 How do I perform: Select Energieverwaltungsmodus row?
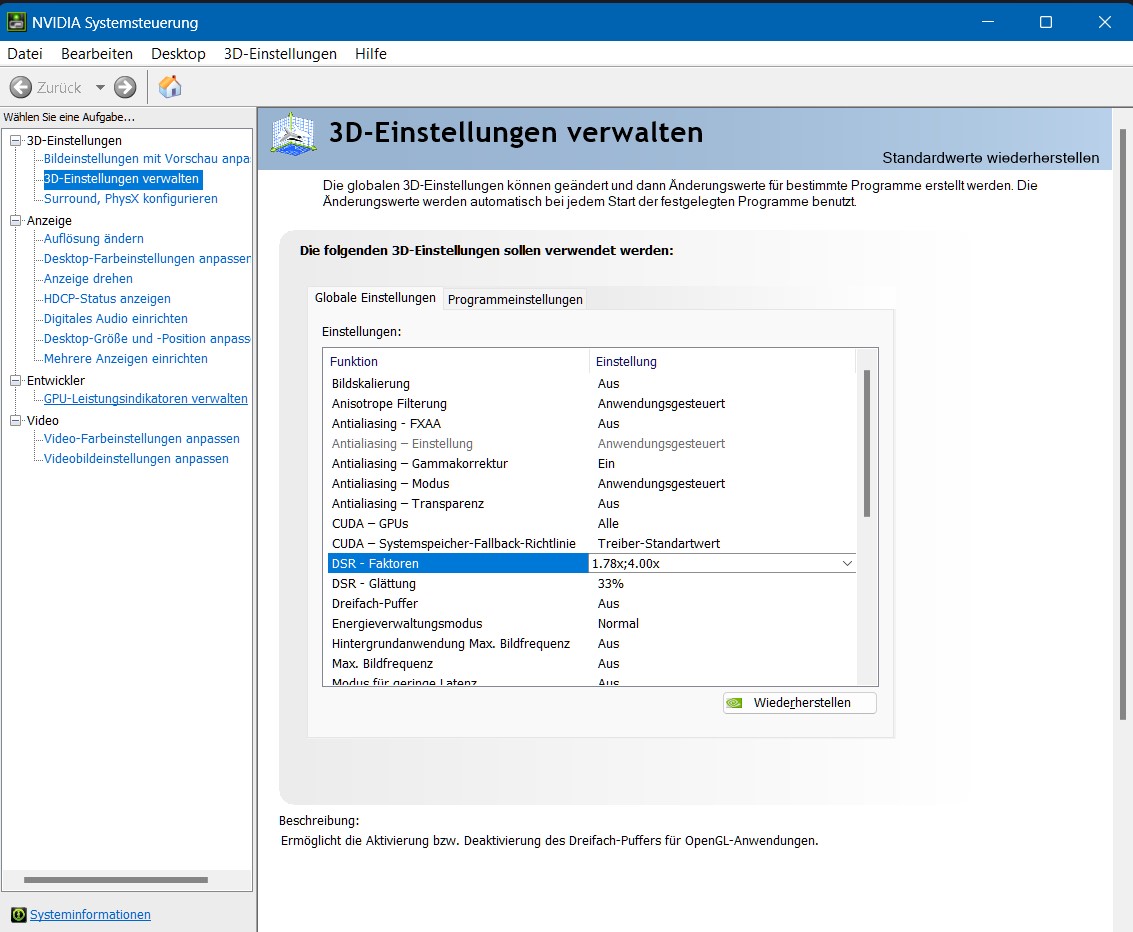[591, 624]
